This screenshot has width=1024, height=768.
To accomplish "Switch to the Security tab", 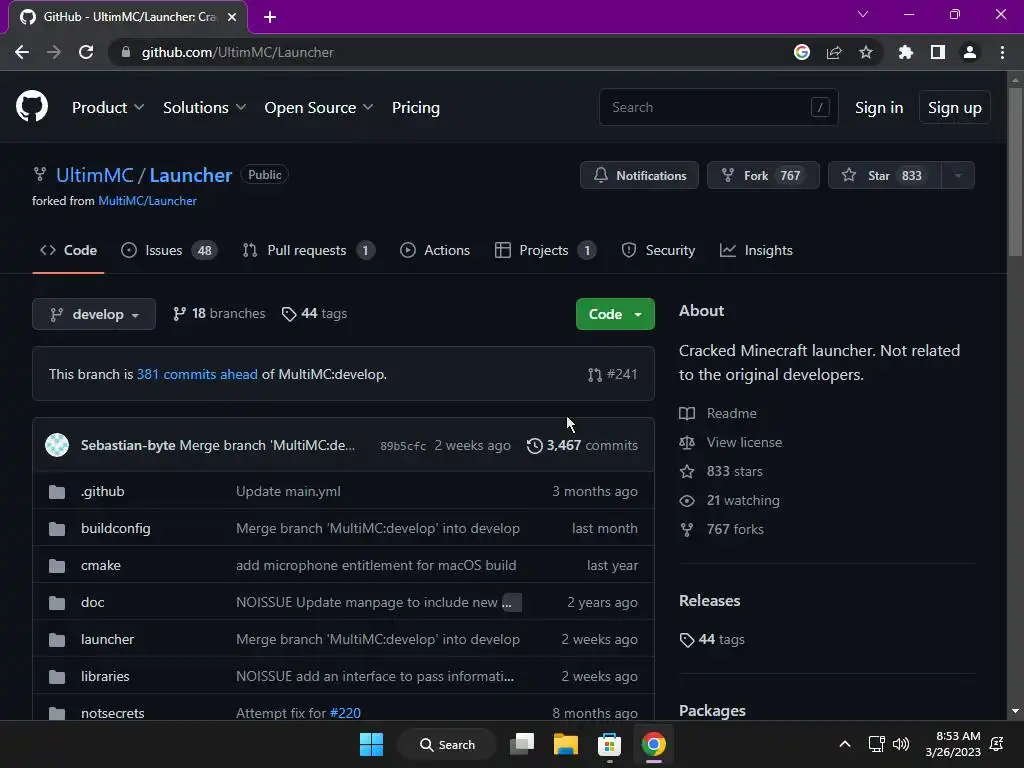I will pyautogui.click(x=658, y=250).
